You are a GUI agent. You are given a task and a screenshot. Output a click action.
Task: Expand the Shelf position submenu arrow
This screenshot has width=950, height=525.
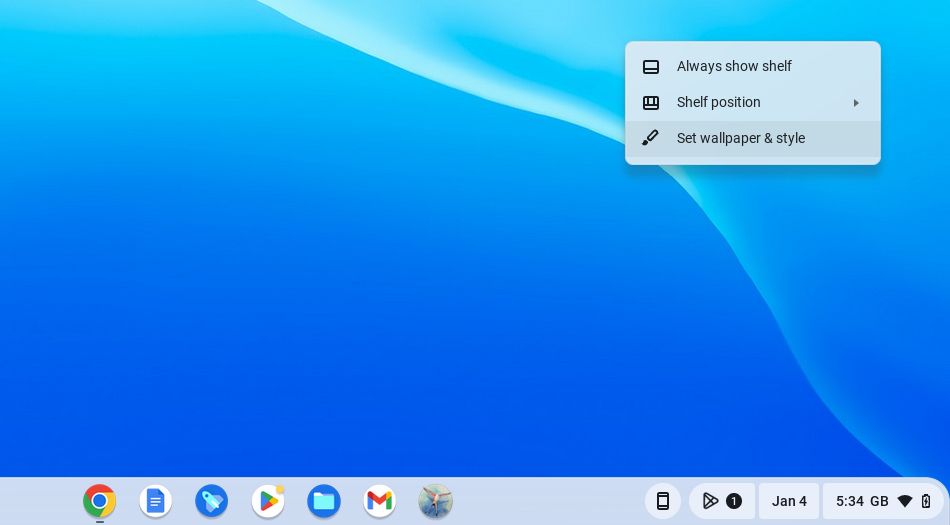(x=856, y=103)
